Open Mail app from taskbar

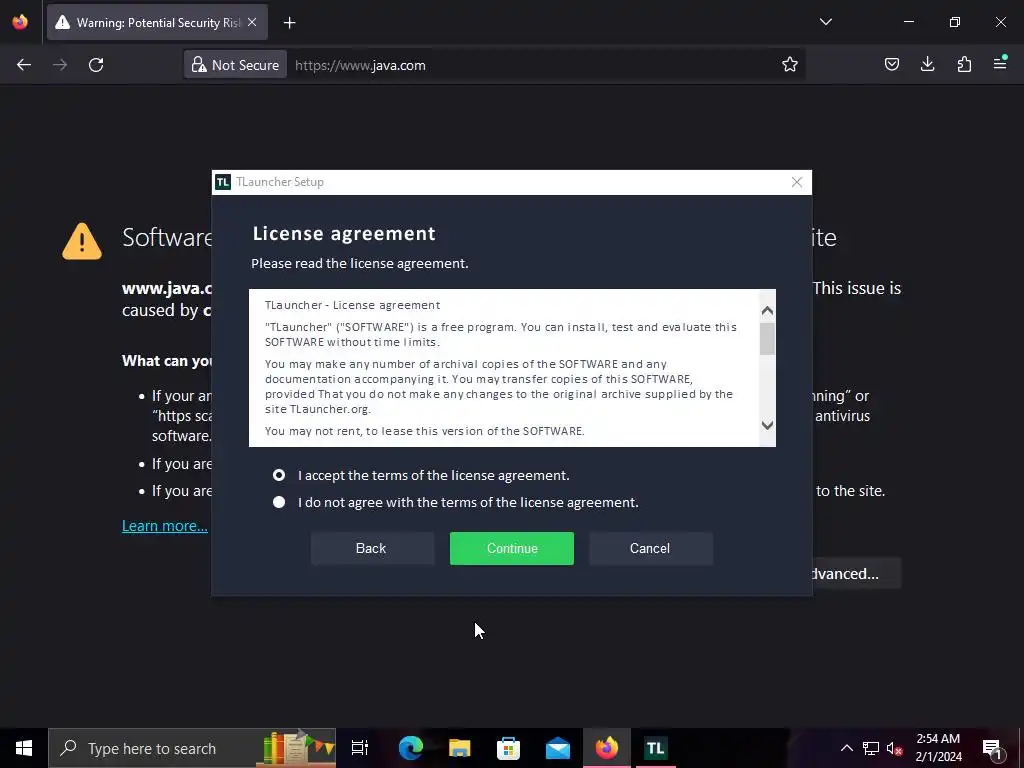tap(558, 748)
